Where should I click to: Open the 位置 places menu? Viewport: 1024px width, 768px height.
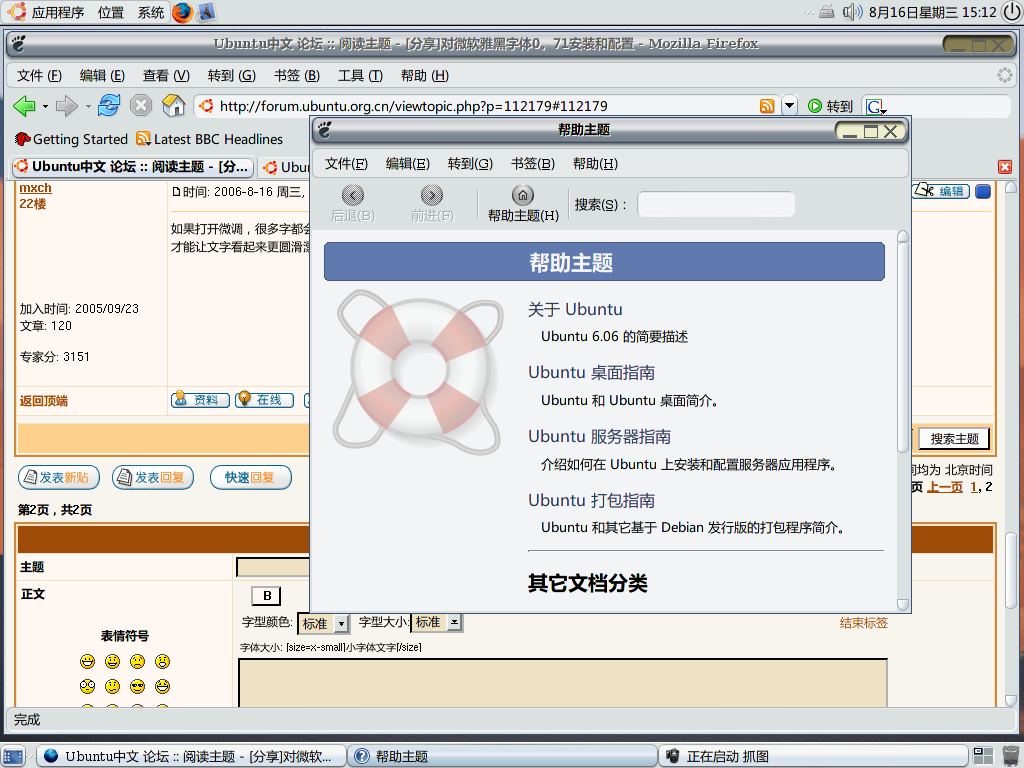tap(110, 12)
